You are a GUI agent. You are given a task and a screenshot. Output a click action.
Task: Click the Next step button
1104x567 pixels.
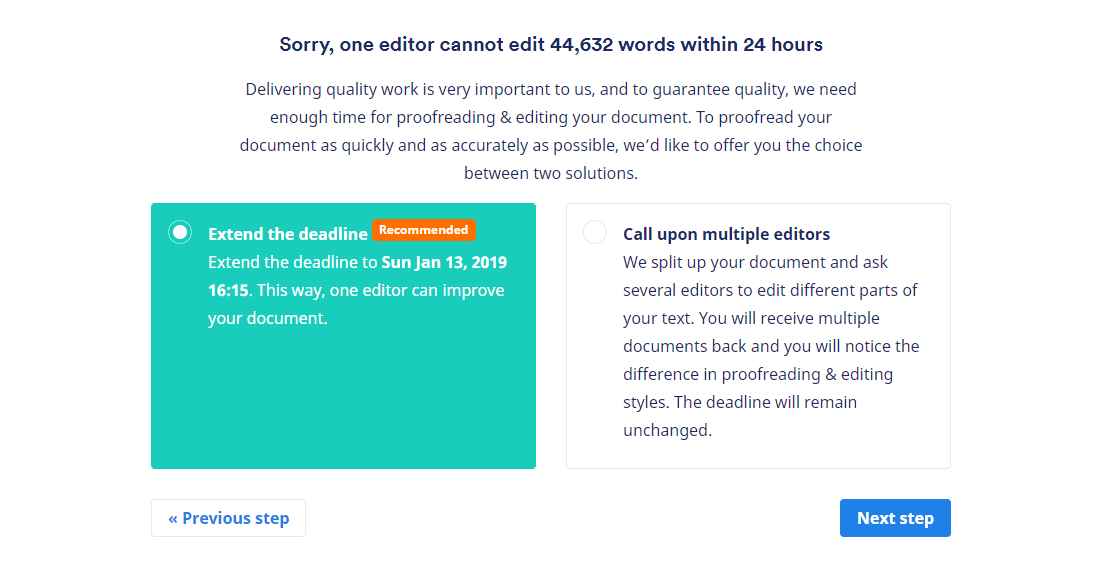[895, 518]
